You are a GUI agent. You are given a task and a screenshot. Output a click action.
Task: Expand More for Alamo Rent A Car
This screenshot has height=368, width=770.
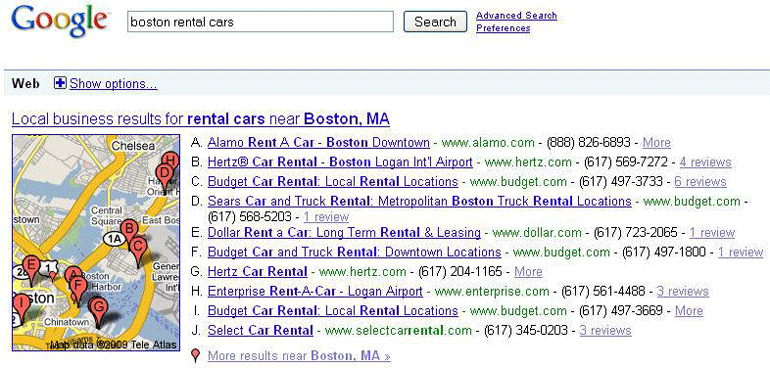click(657, 143)
